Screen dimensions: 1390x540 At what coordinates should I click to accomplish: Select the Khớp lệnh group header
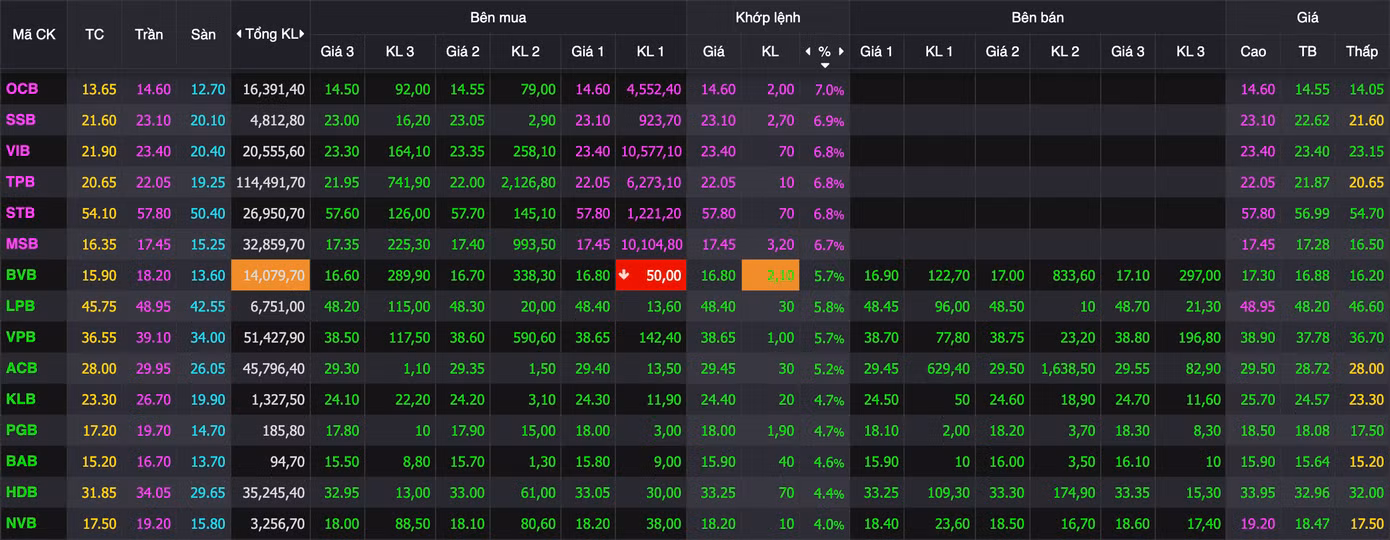(x=768, y=17)
